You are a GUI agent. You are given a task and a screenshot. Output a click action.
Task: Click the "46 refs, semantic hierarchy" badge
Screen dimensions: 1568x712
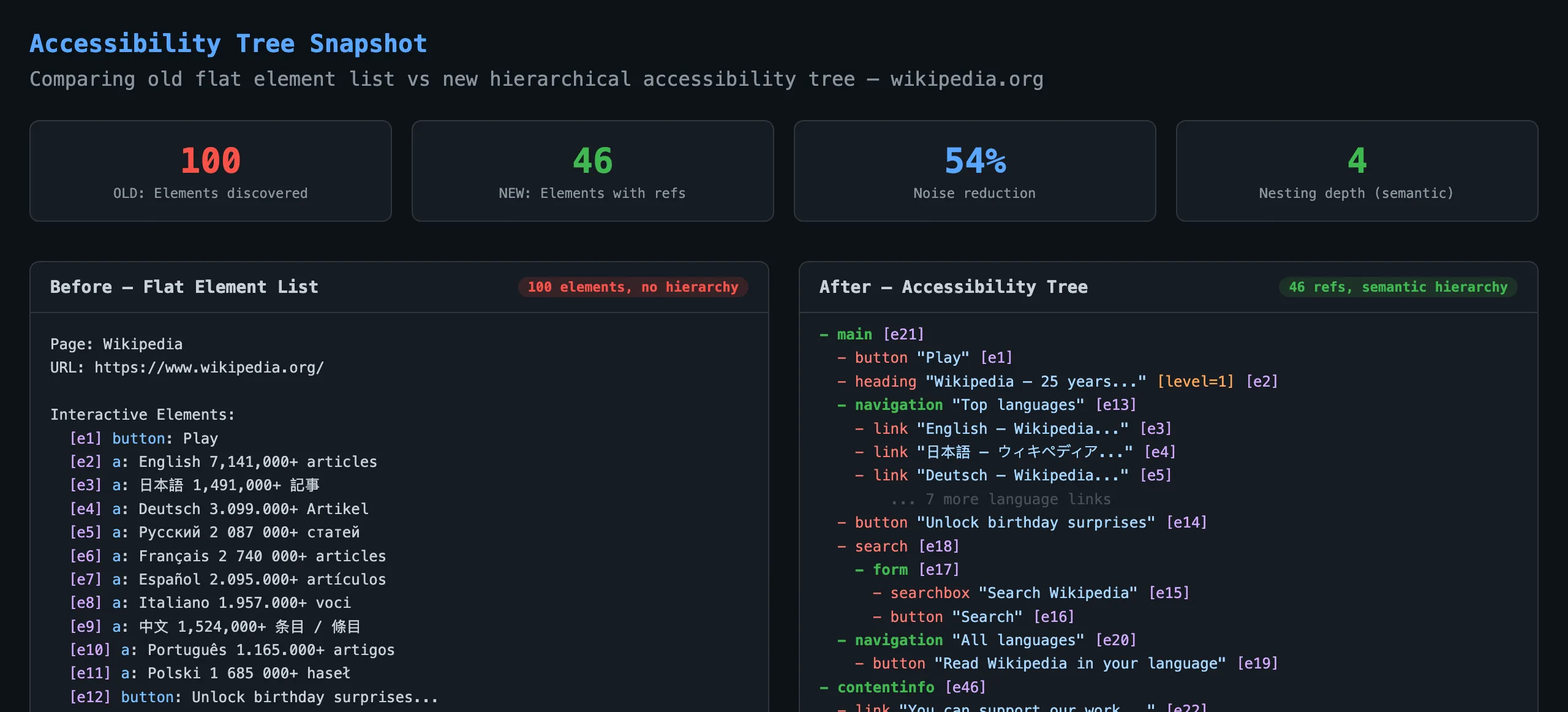(1398, 287)
